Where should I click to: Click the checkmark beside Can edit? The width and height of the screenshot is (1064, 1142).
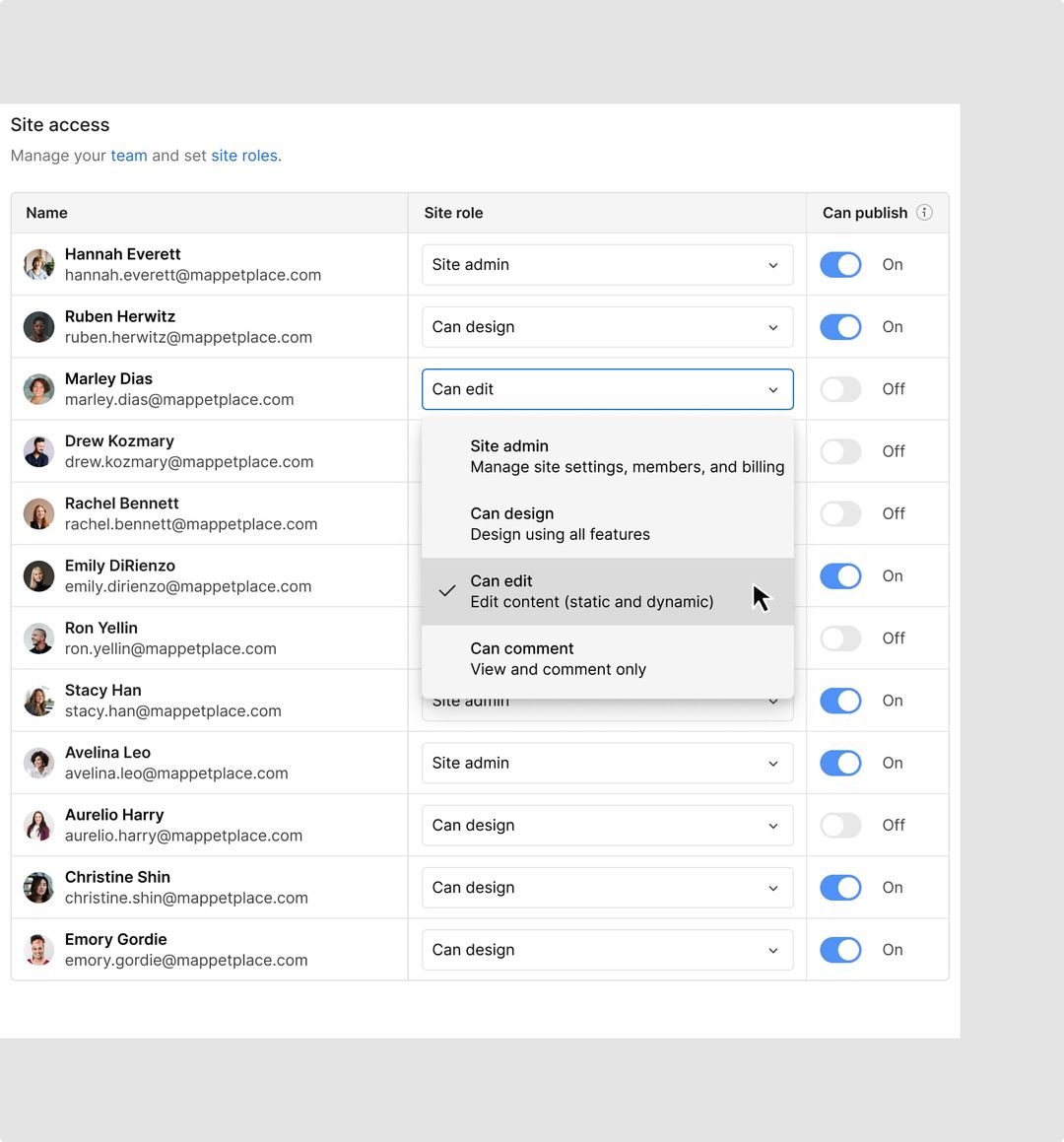tap(446, 591)
